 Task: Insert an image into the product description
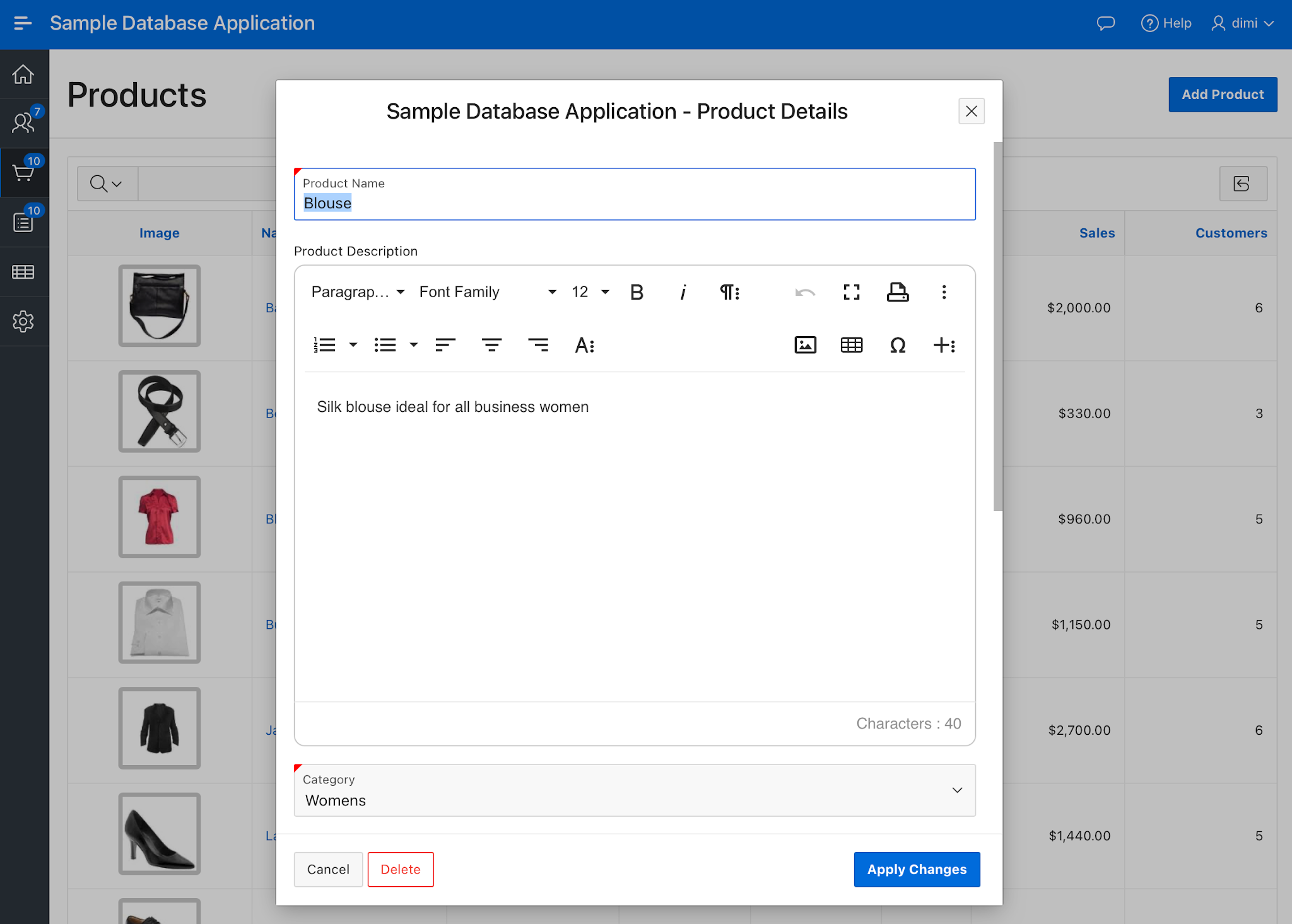[806, 344]
